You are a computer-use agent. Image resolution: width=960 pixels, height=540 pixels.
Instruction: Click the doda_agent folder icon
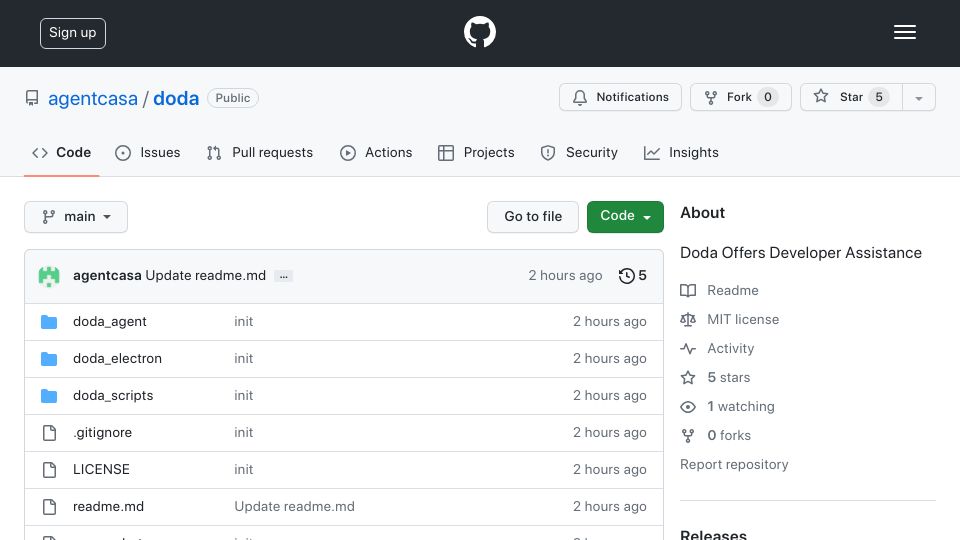pyautogui.click(x=49, y=321)
